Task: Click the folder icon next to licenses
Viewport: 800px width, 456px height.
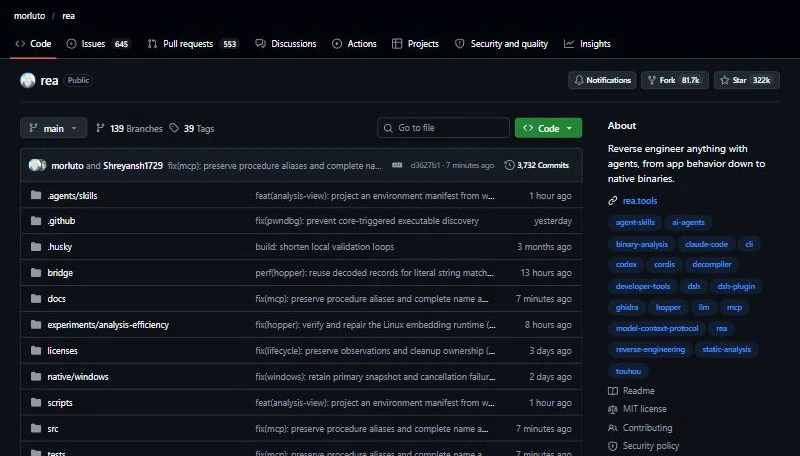Action: (36, 350)
